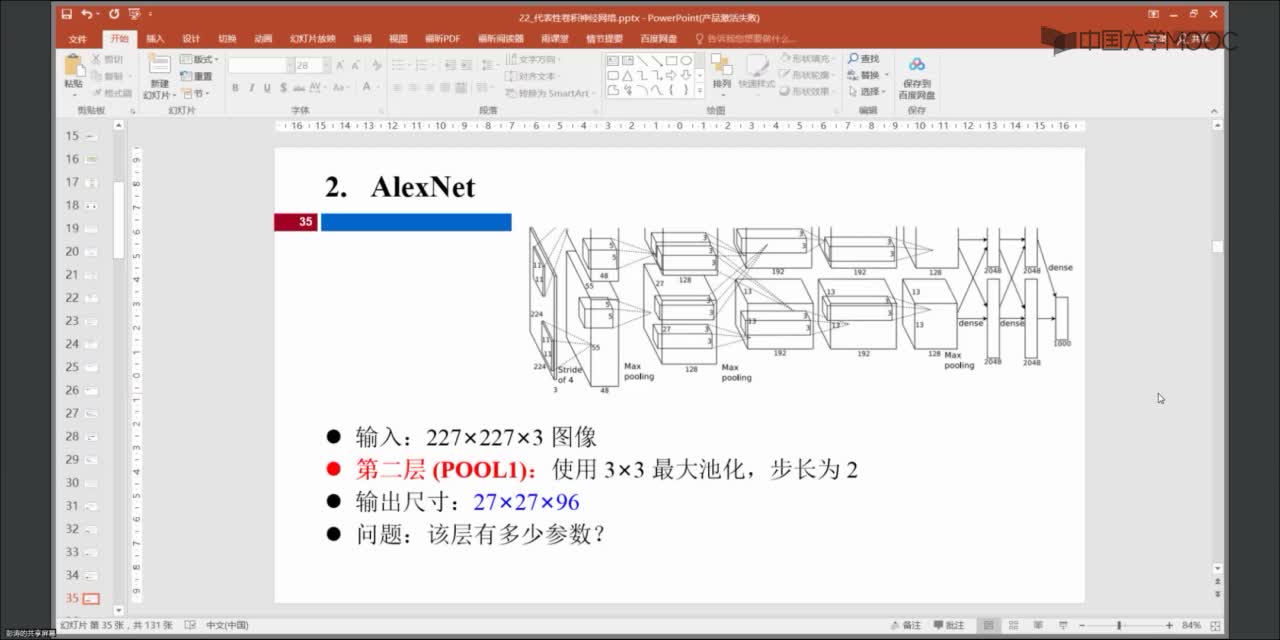Open change case (Aa) dropdown

coord(342,88)
